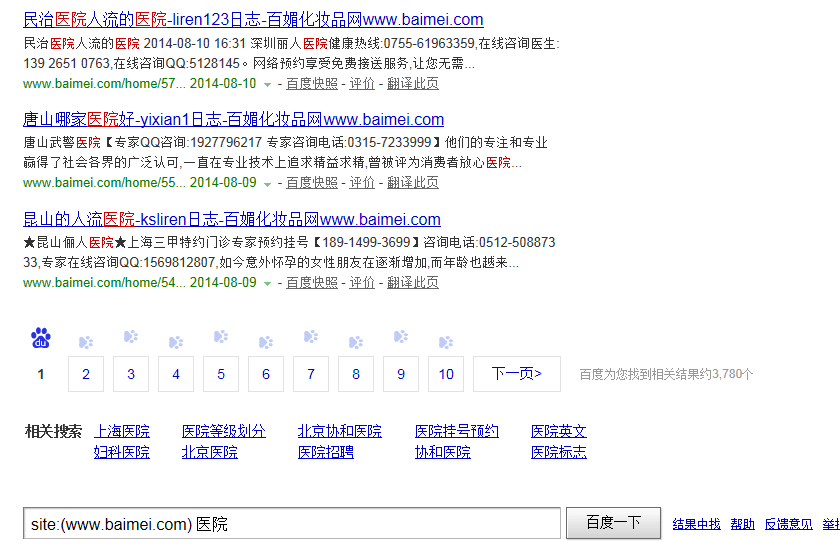This screenshot has height=548, width=840.
Task: Click 翻译此页 on the 民治医院 result
Action: [x=412, y=84]
